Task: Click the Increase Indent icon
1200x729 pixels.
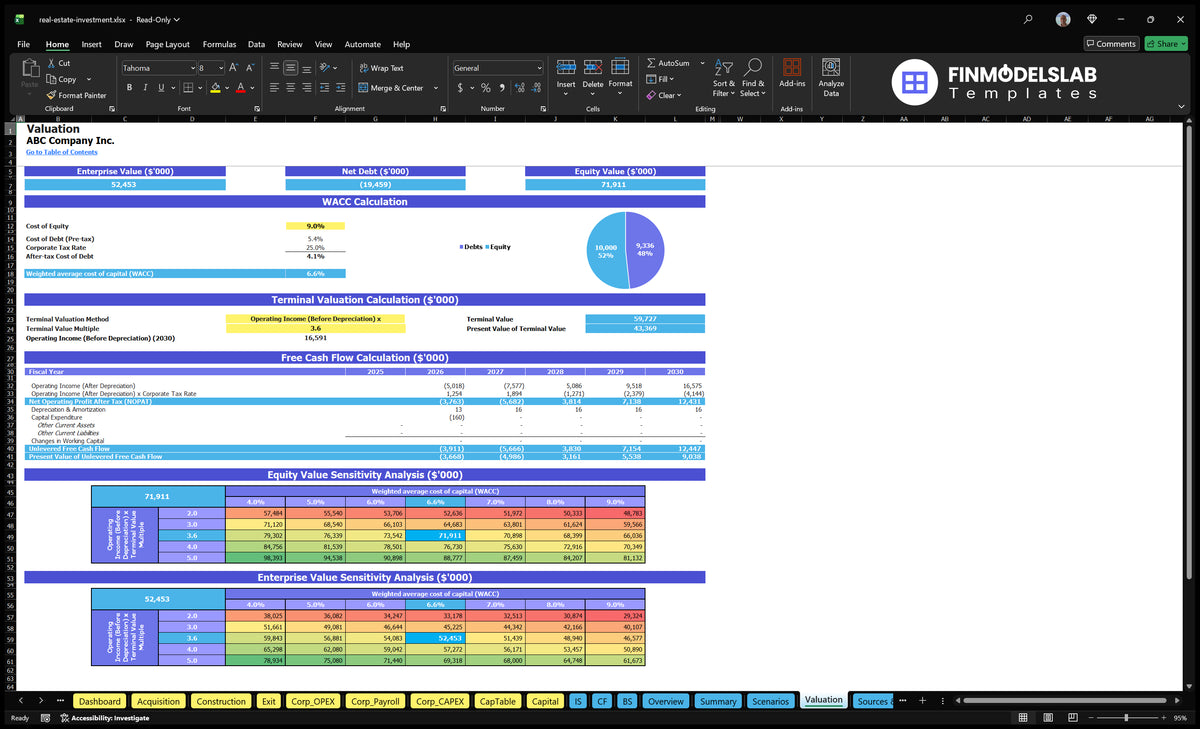Action: click(x=341, y=88)
